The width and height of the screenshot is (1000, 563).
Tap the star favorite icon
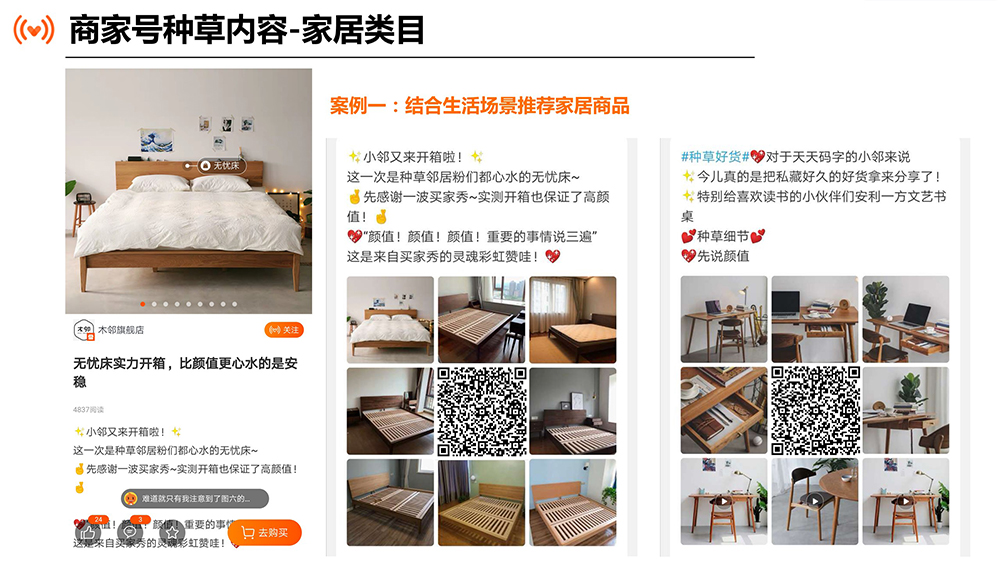[172, 532]
